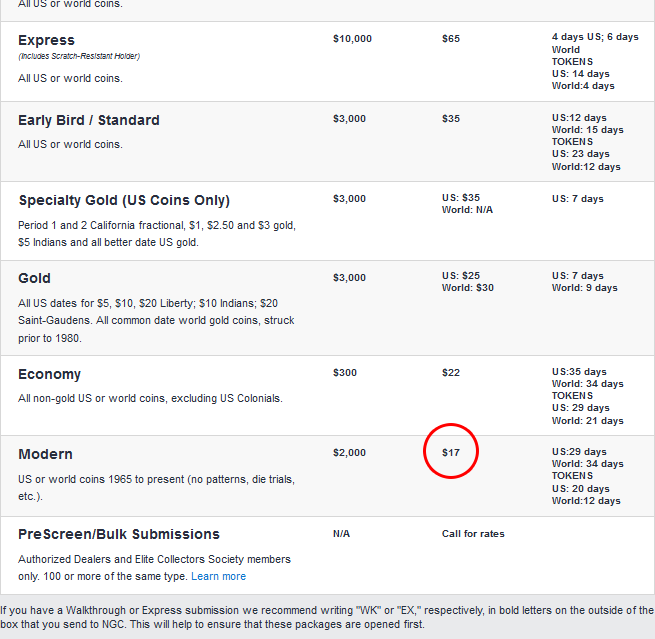This screenshot has width=655, height=639.
Task: Select the Modern tier heading
Action: [x=45, y=454]
